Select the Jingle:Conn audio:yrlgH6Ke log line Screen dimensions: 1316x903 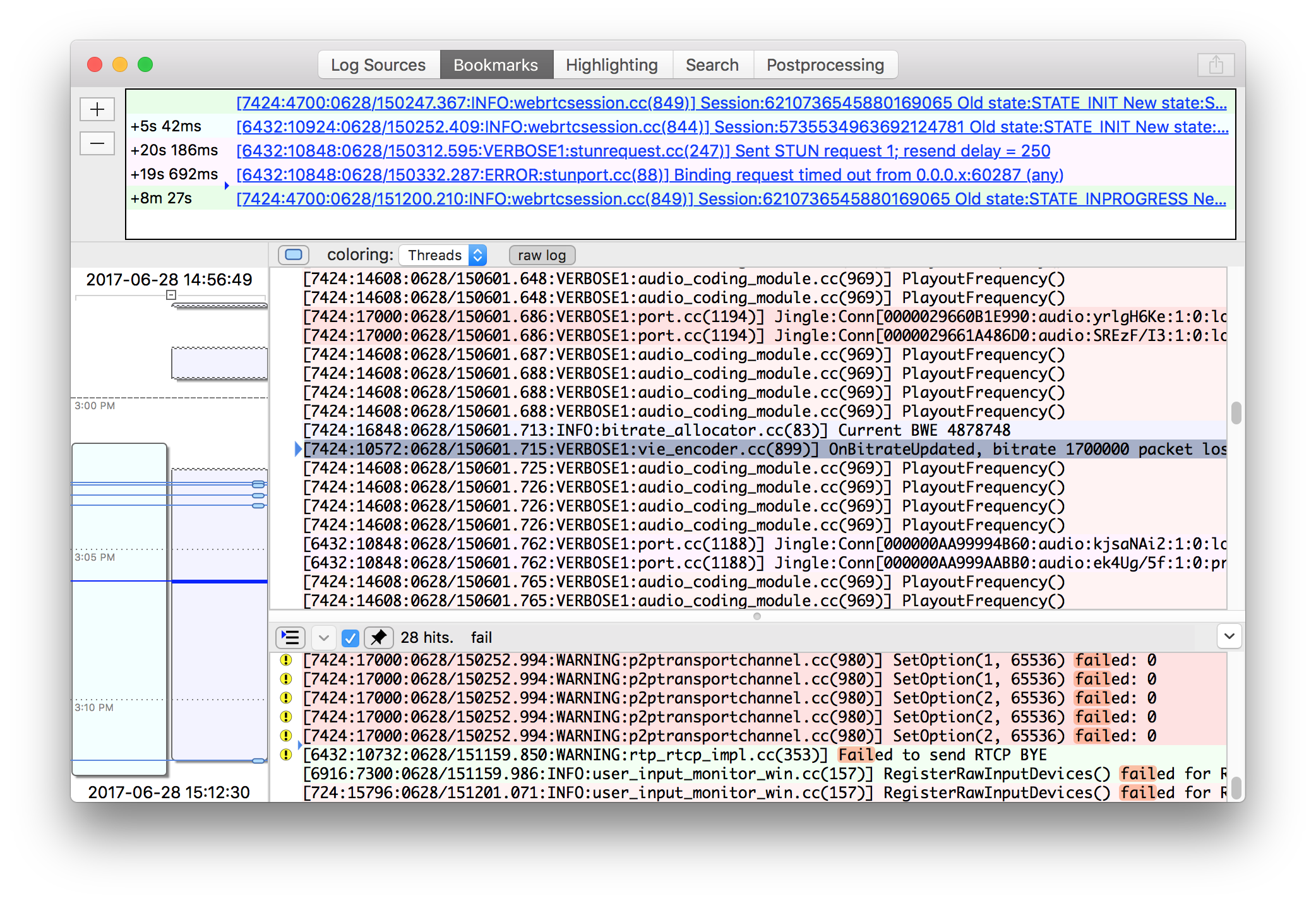tap(765, 316)
